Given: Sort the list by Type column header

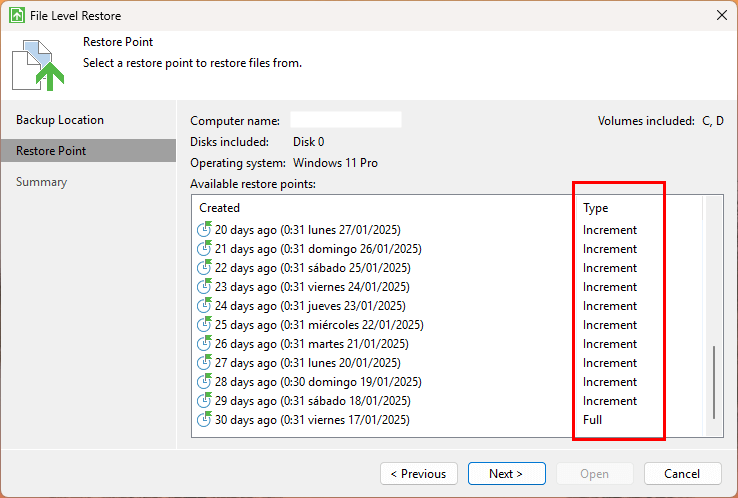Looking at the screenshot, I should point(596,208).
